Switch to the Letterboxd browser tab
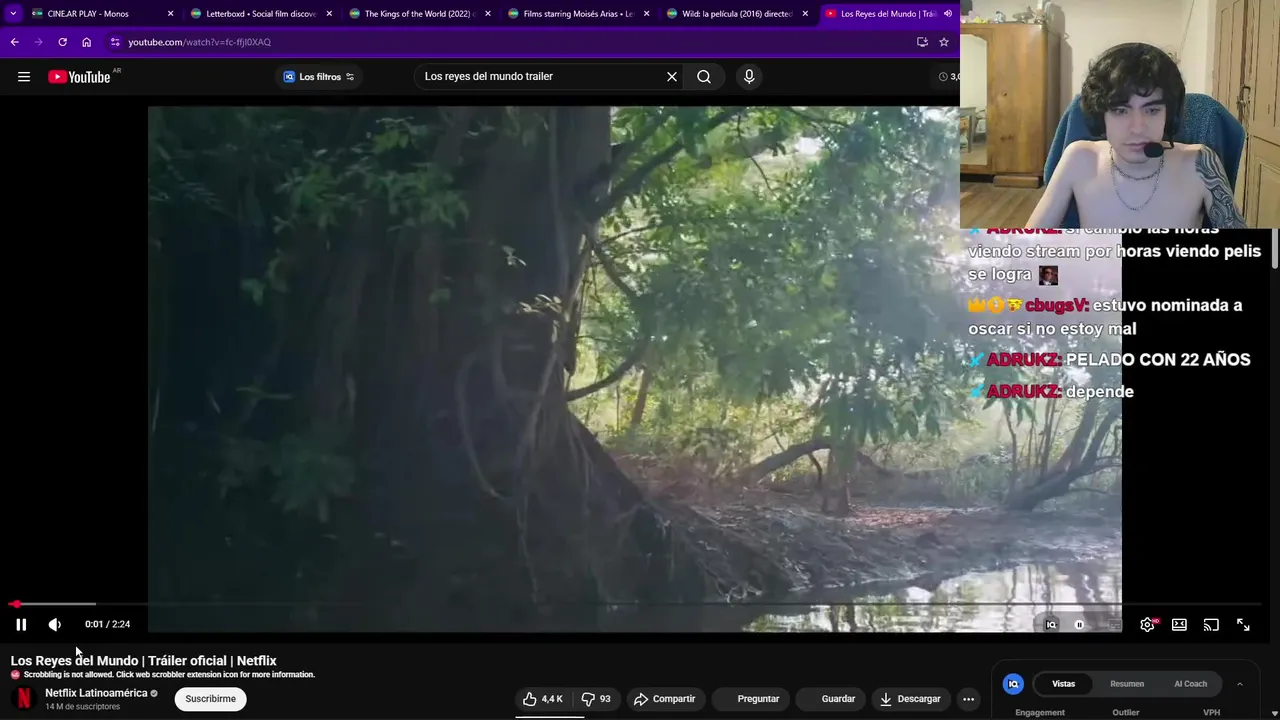The width and height of the screenshot is (1280, 720). [260, 14]
